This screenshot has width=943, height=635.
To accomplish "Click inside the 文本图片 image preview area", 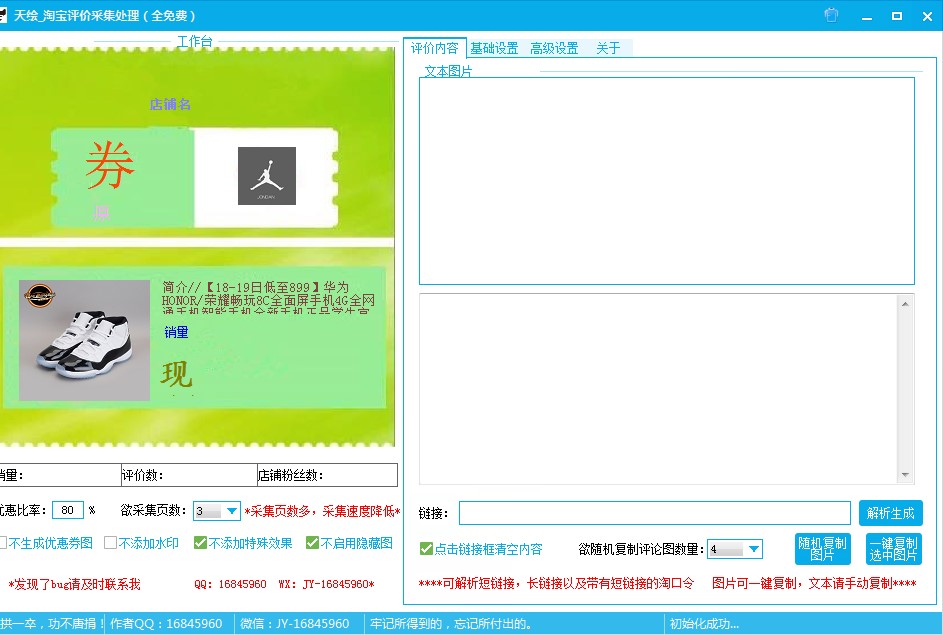I will pyautogui.click(x=666, y=181).
